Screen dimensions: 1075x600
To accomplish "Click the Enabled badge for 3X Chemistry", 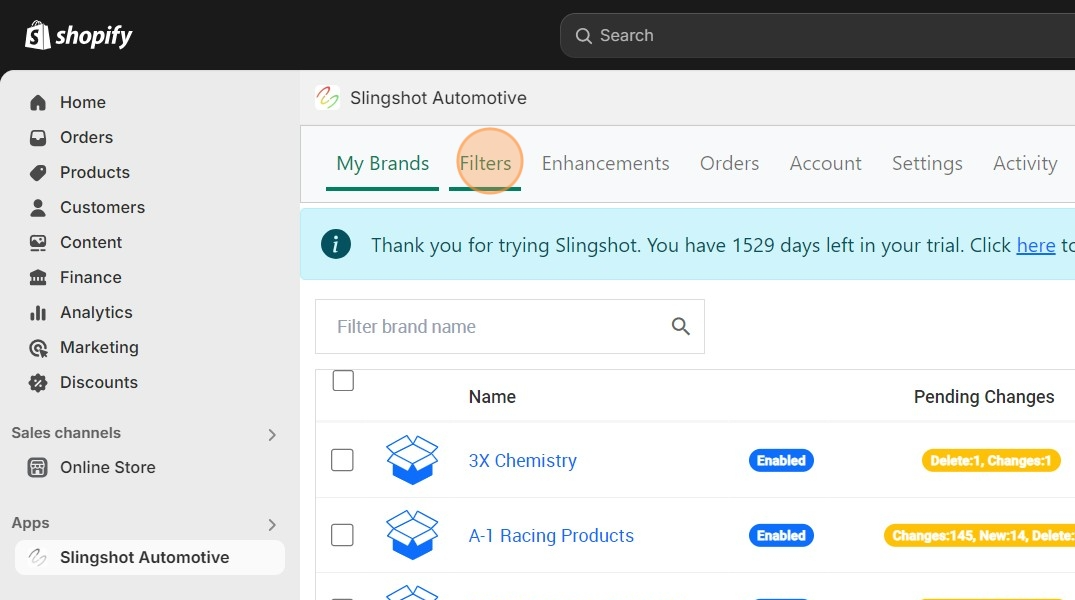I will pos(781,460).
